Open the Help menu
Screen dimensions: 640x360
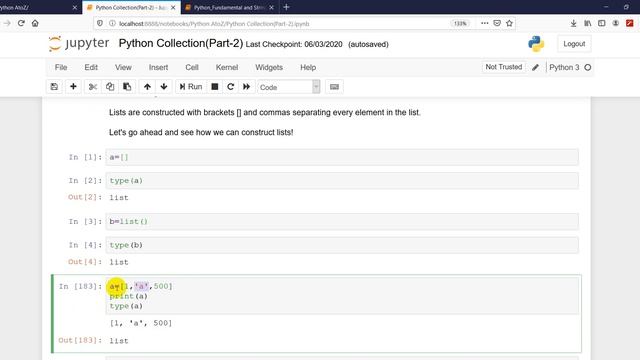click(308, 67)
